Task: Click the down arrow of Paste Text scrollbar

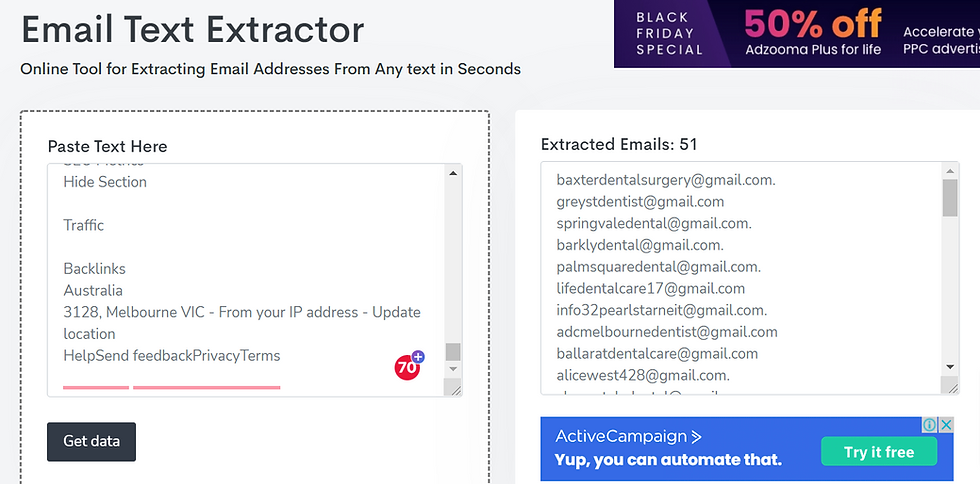Action: 453,369
